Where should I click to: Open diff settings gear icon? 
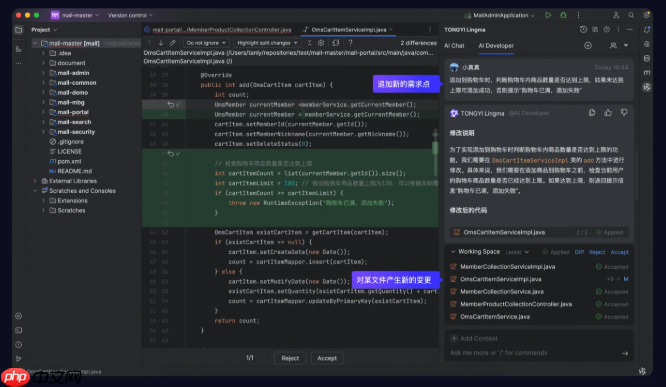321,43
